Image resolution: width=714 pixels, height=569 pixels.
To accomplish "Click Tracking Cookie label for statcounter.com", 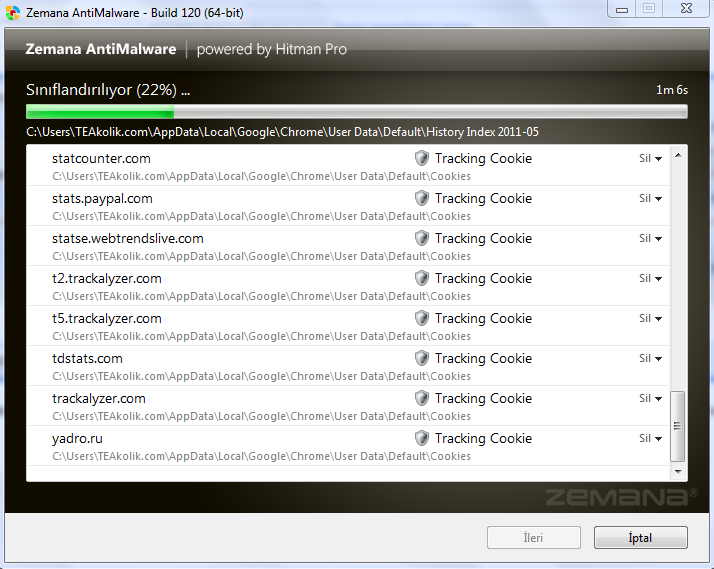I will 483,158.
